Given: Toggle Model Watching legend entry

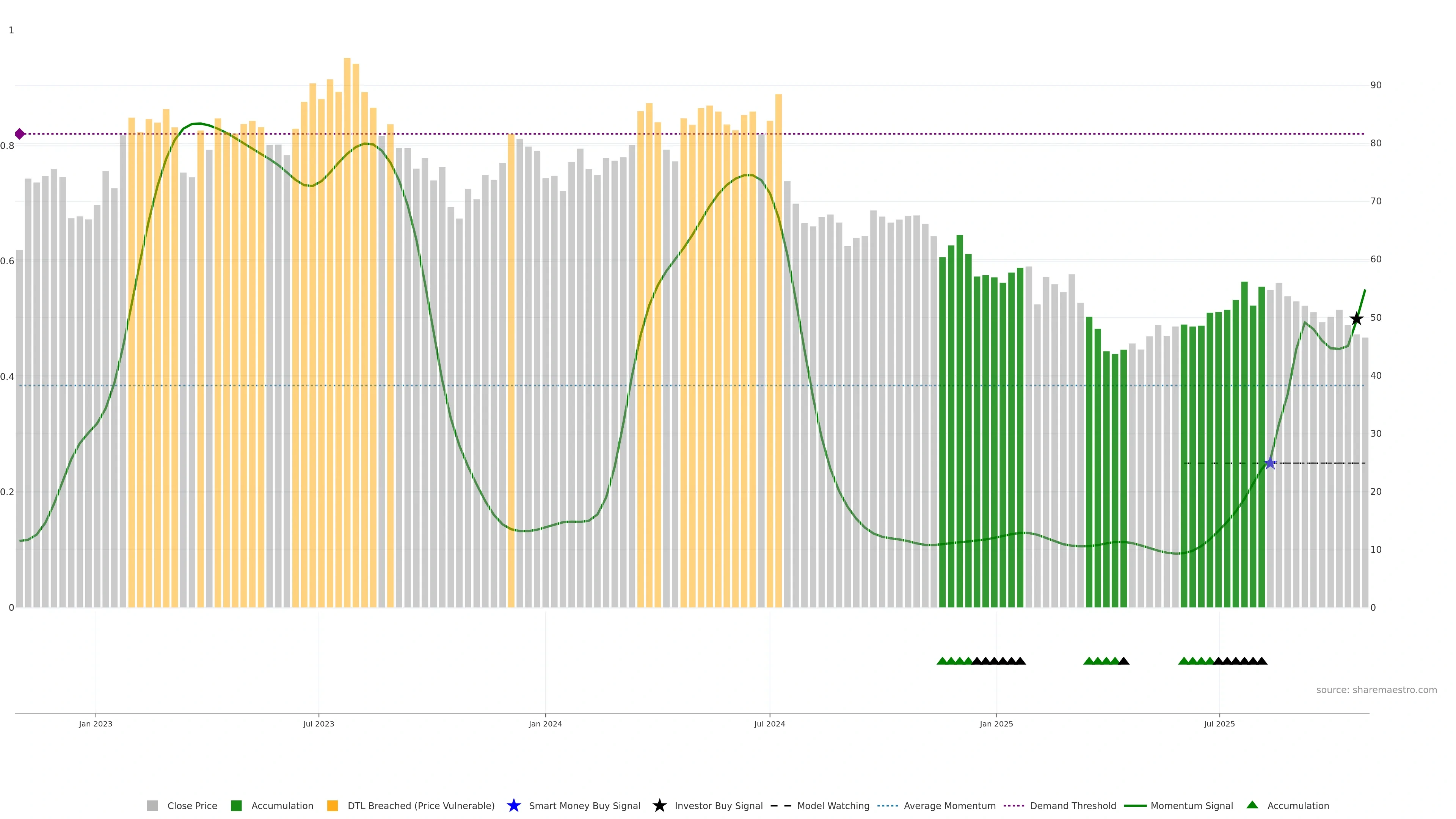Looking at the screenshot, I should [833, 806].
